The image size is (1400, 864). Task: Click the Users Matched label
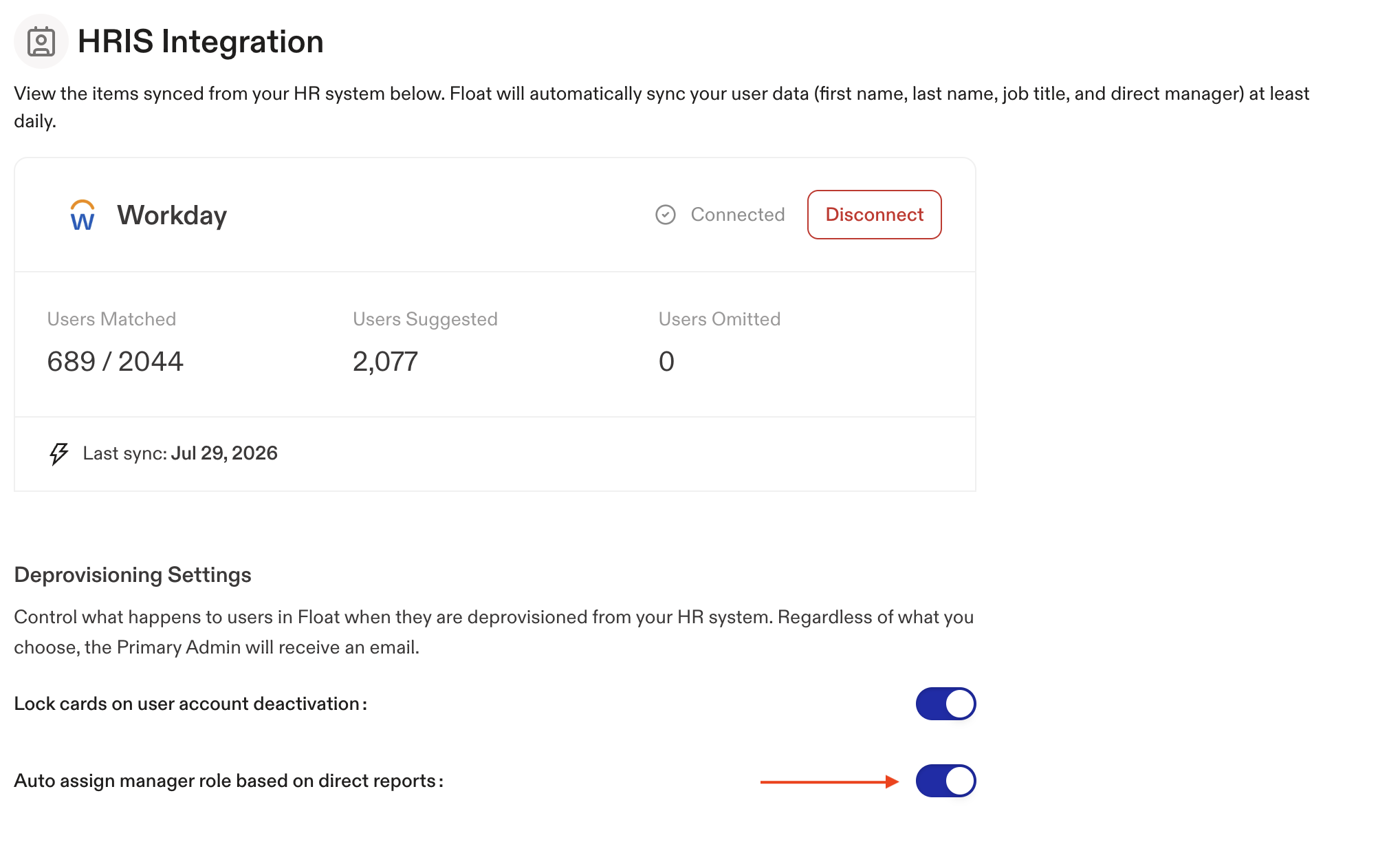tap(111, 319)
